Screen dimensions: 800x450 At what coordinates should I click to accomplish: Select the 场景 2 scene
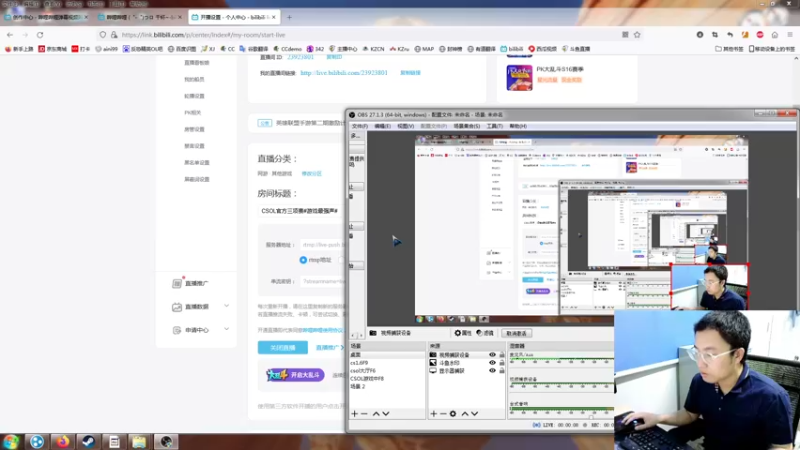tap(387, 387)
